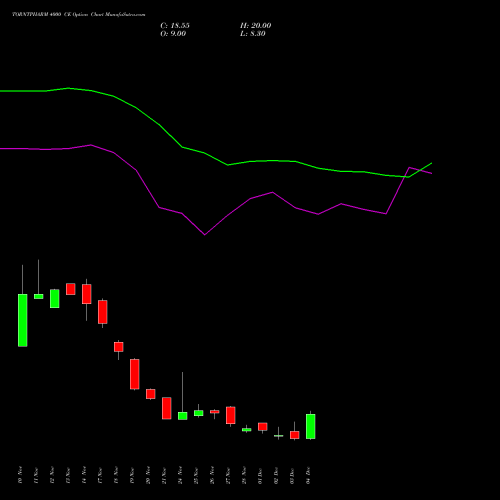Click the 24 Nov date label
The width and height of the screenshot is (500, 500).
point(180,475)
